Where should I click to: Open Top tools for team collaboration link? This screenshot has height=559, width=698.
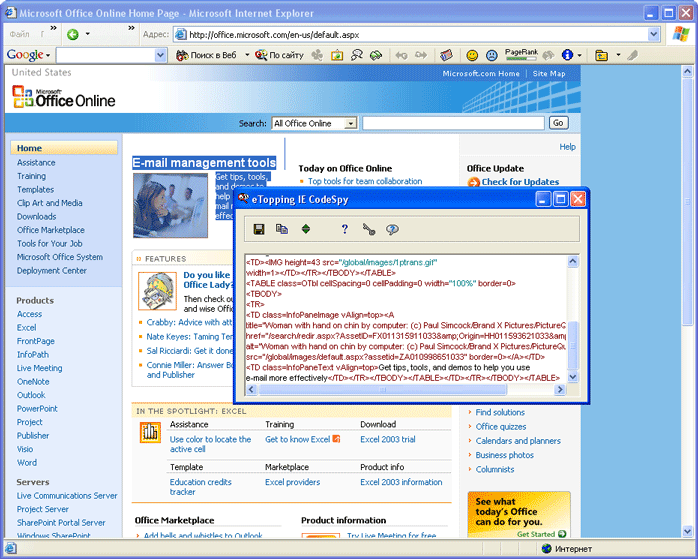[365, 181]
